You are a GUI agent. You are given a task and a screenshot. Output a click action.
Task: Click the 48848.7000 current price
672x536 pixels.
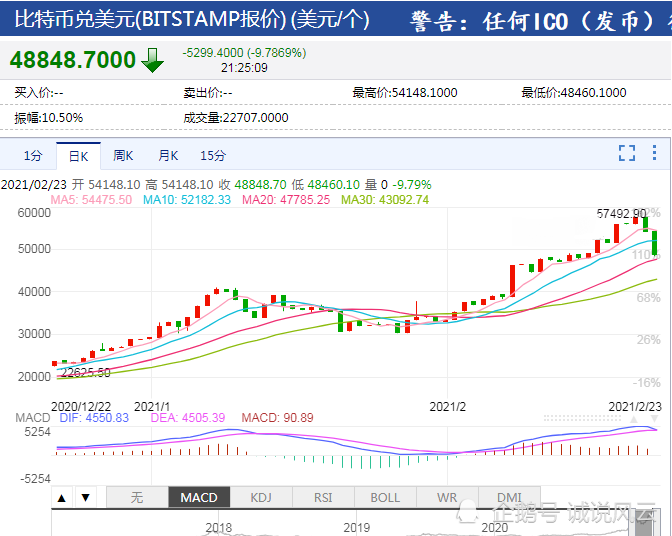tap(72, 60)
